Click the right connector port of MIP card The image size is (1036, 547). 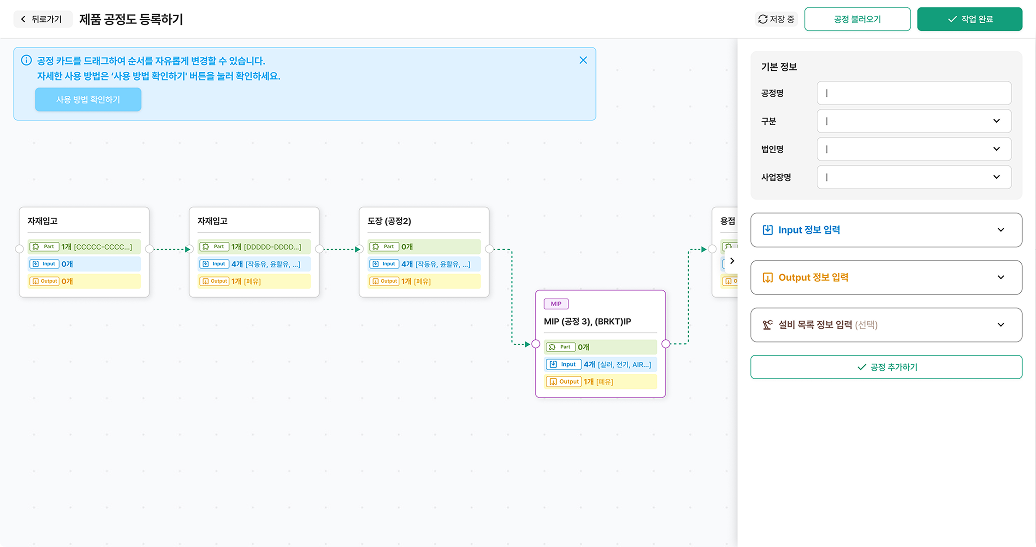click(665, 344)
